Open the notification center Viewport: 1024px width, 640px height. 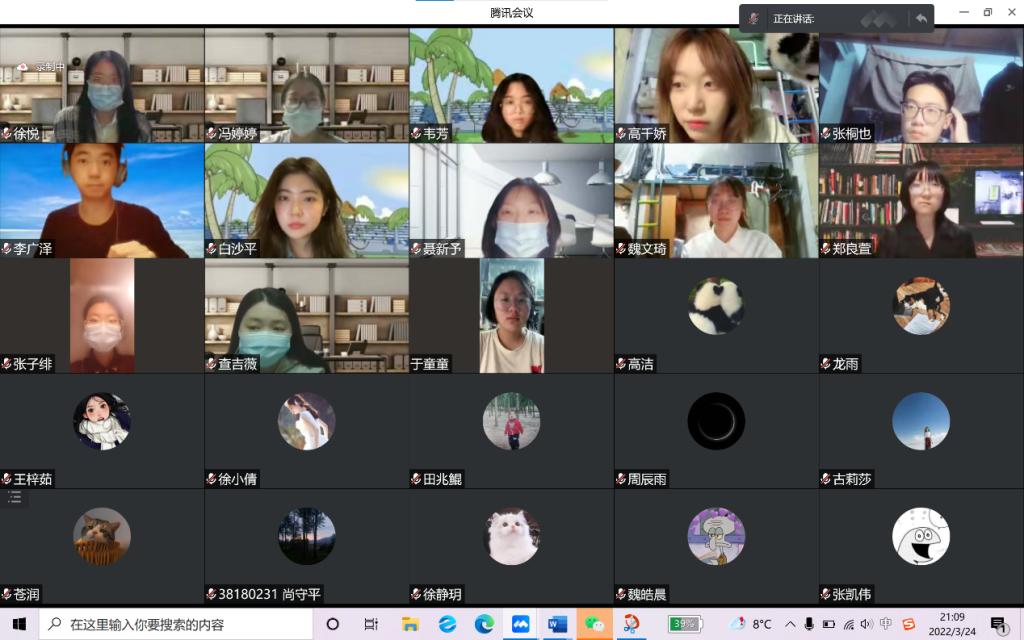[998, 624]
